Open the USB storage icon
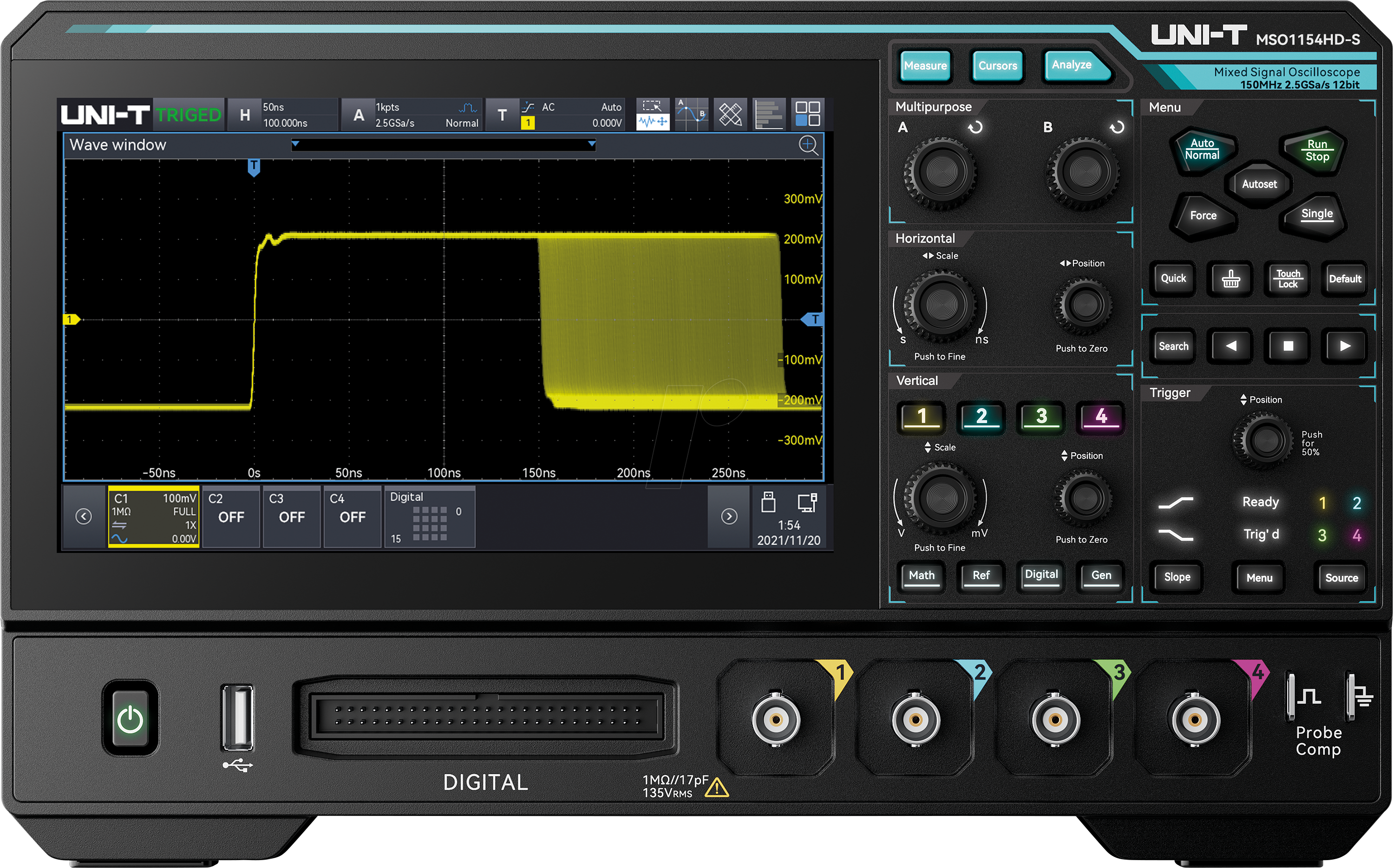The width and height of the screenshot is (1393, 868). pyautogui.click(x=768, y=503)
